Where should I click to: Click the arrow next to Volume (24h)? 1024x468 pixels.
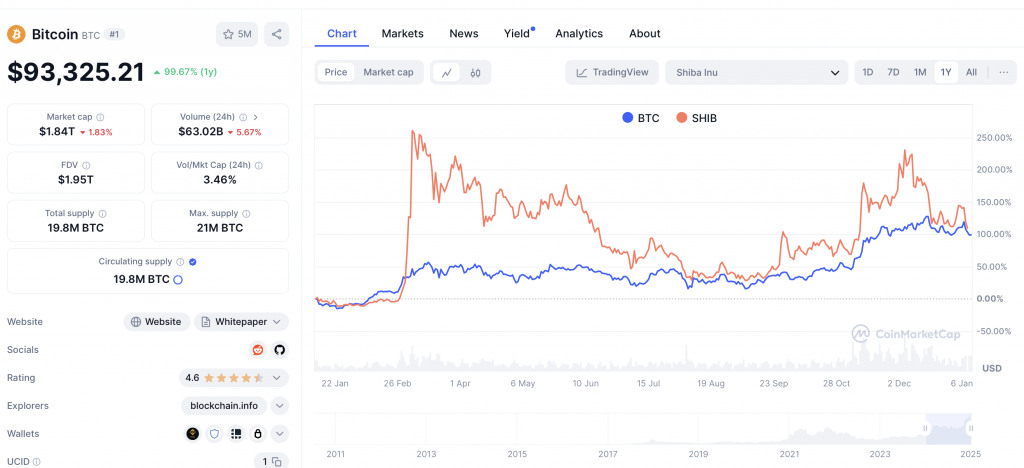pos(255,117)
